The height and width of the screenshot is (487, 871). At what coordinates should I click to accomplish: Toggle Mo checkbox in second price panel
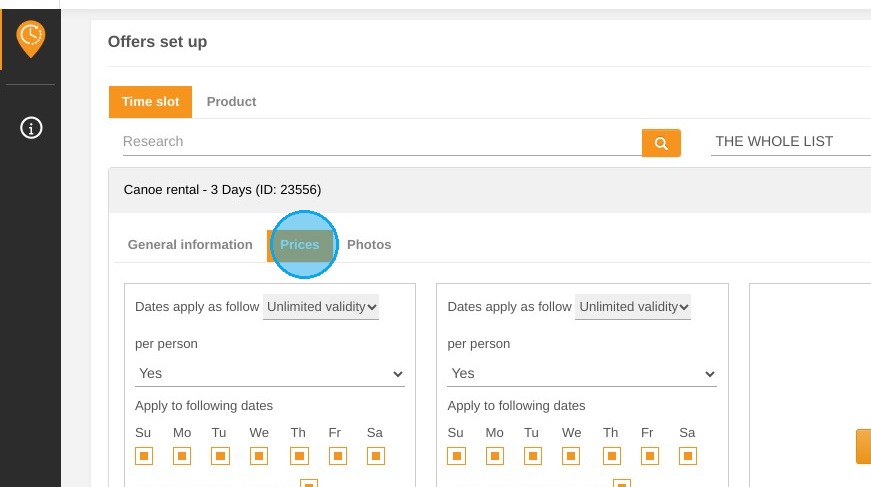tap(494, 456)
